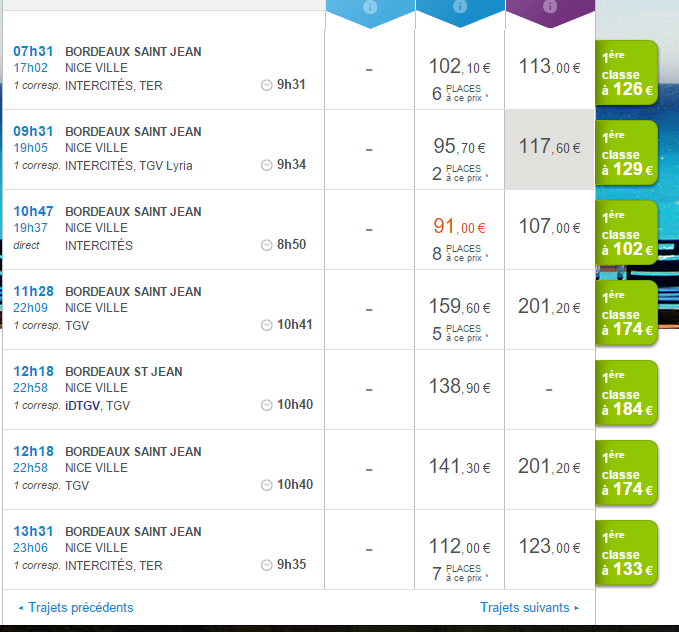Image resolution: width=679 pixels, height=632 pixels.
Task: Go to Trajets suivants
Action: coord(525,607)
